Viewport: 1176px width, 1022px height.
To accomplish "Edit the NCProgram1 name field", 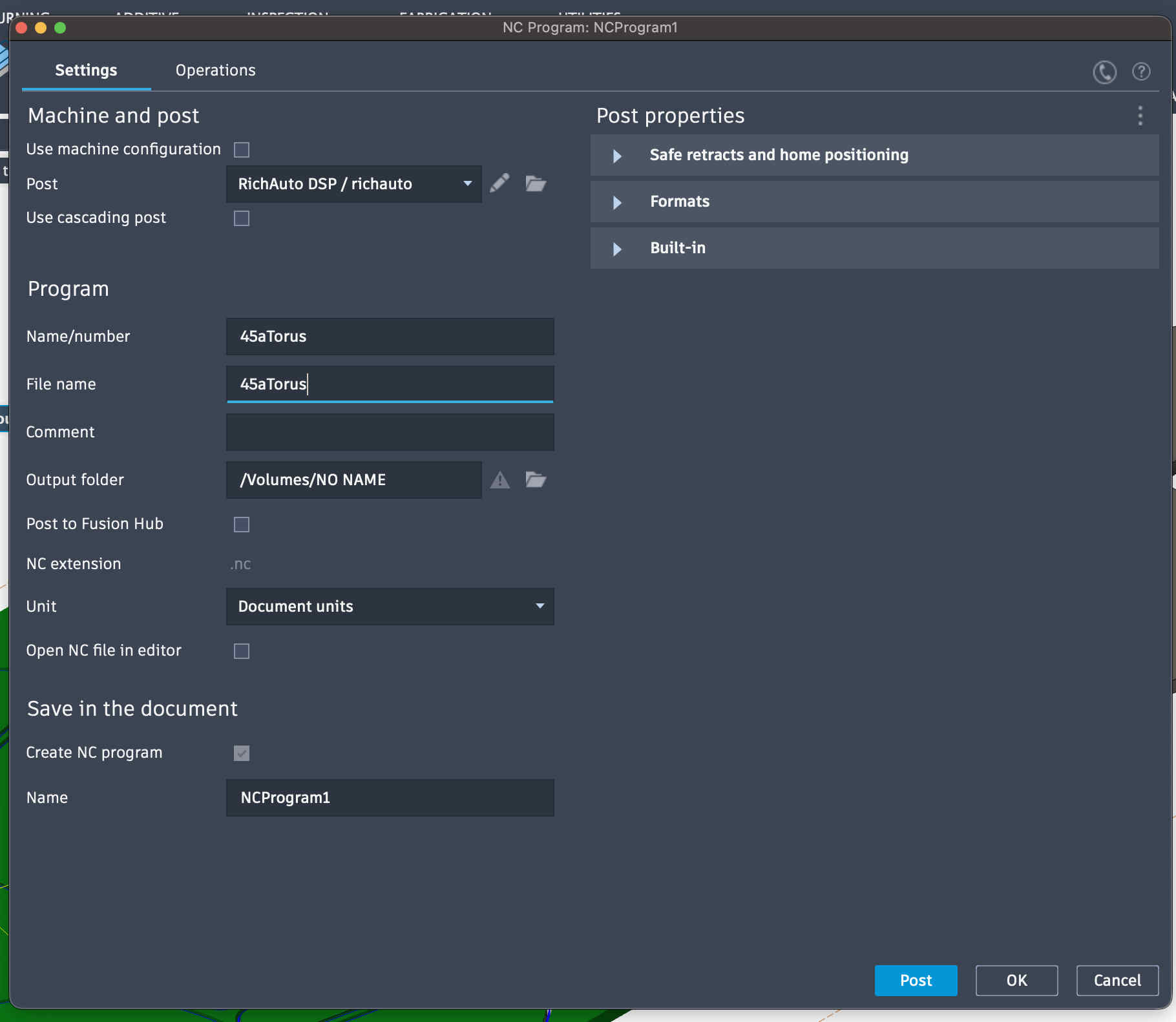I will tap(390, 798).
